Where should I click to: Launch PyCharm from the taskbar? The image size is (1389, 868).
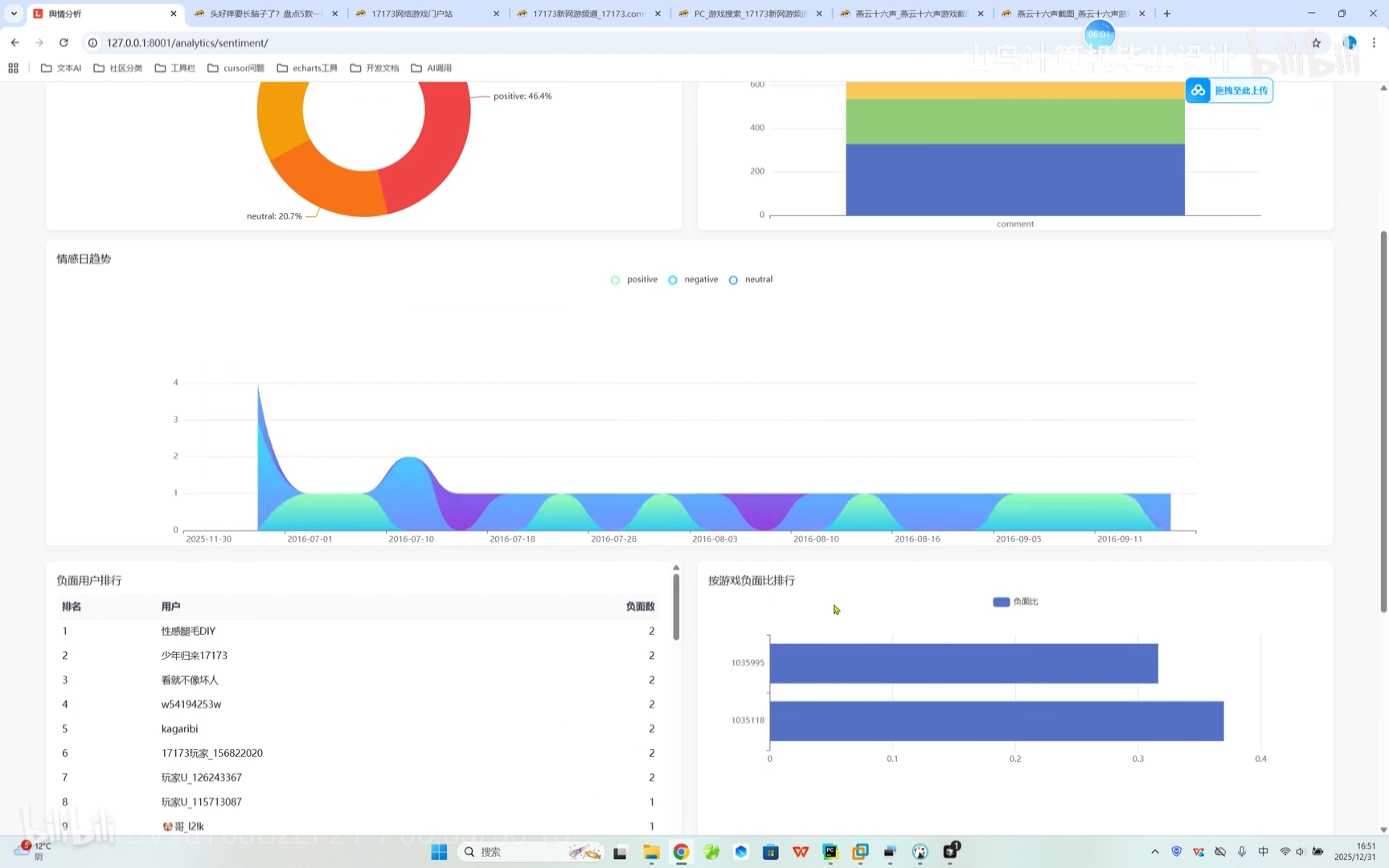[x=830, y=851]
